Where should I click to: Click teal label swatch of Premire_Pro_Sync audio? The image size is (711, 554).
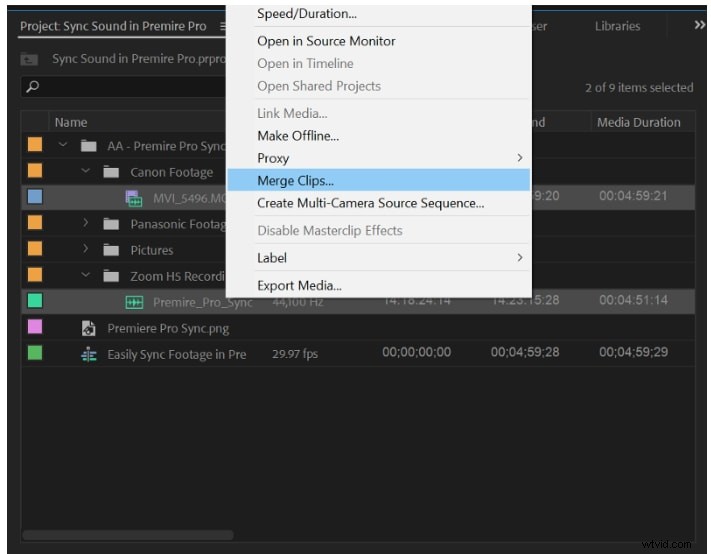coord(35,301)
